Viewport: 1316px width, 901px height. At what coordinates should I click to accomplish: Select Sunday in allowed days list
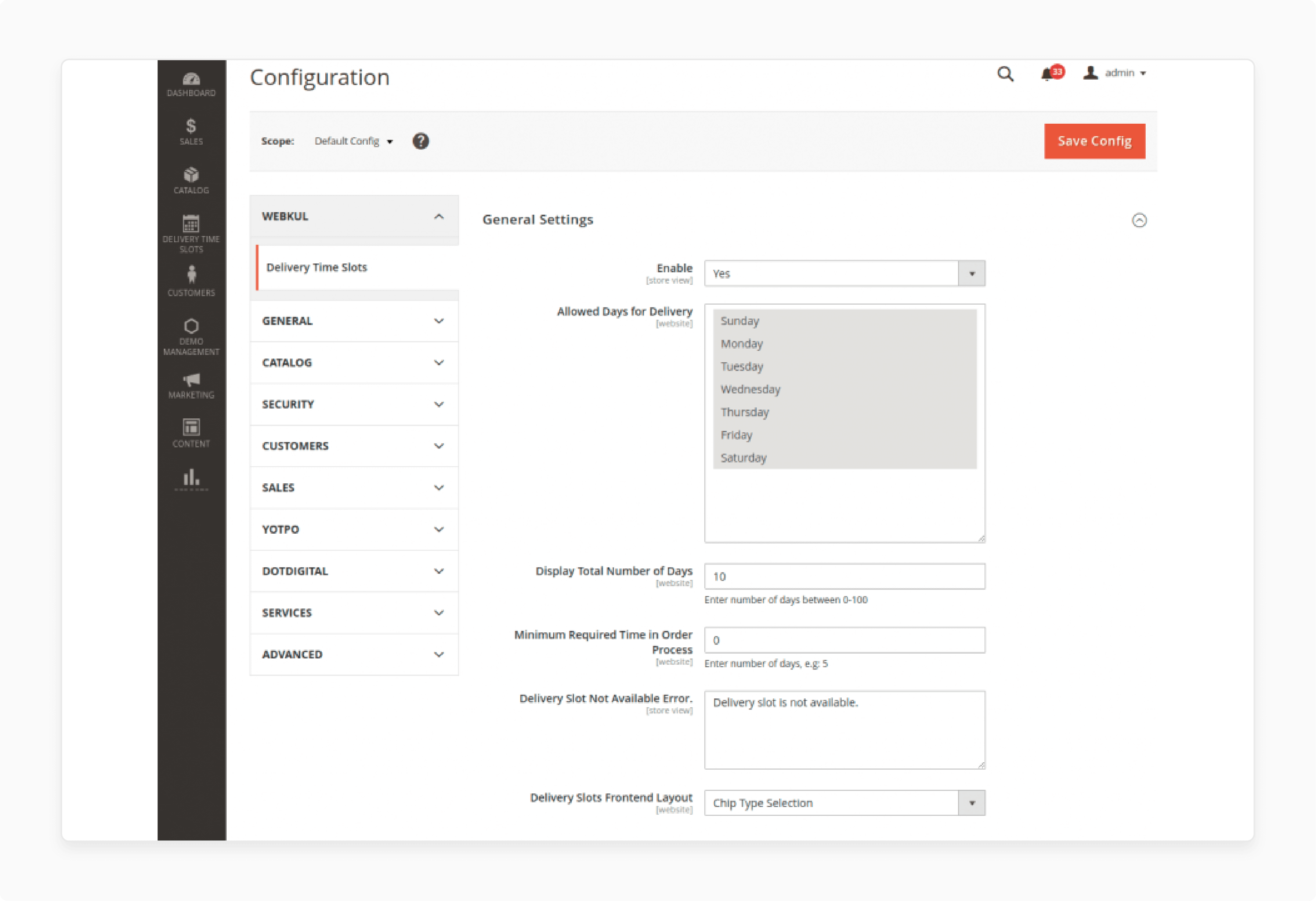coord(844,321)
